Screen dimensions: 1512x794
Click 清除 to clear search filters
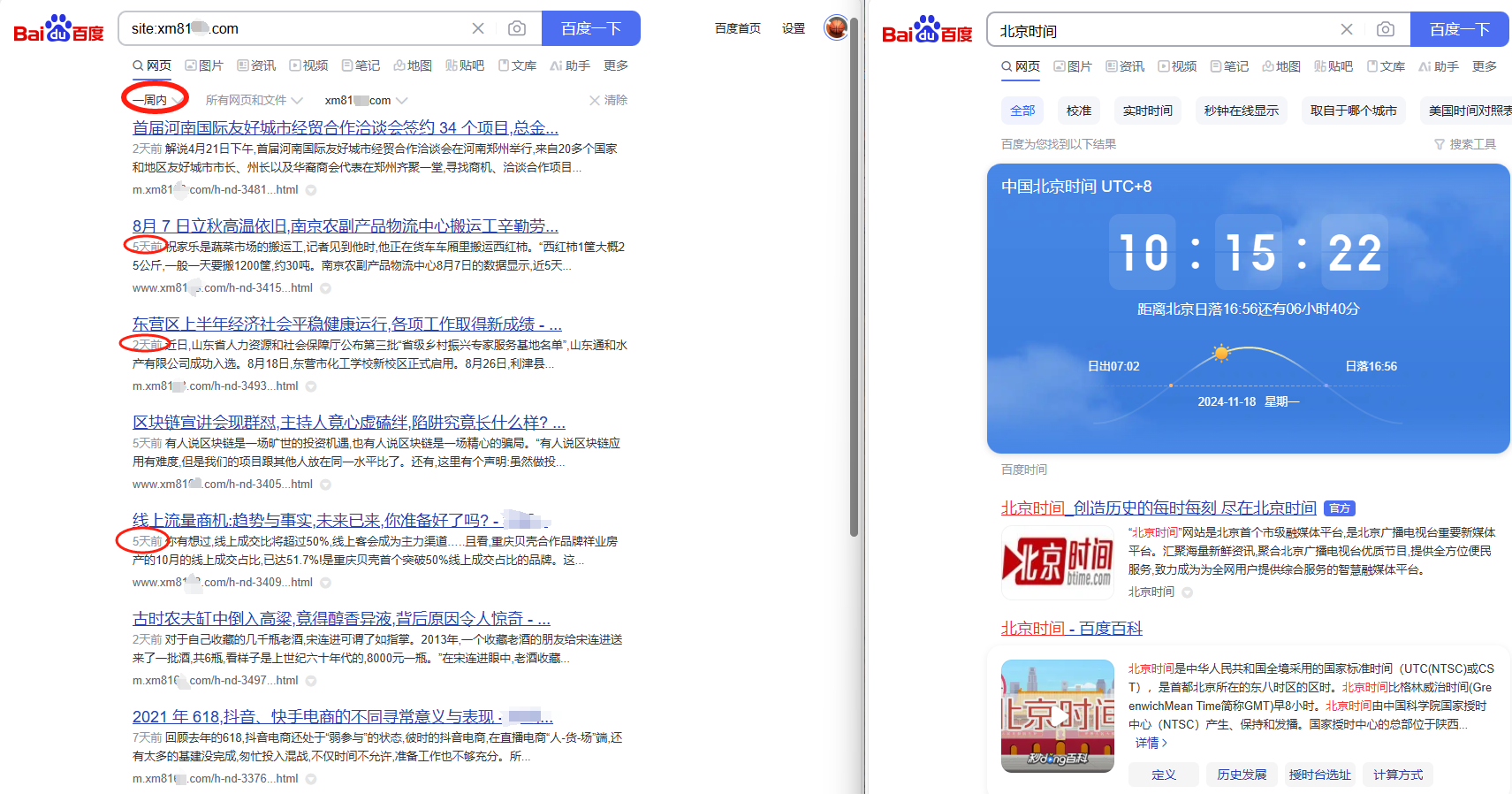click(609, 100)
